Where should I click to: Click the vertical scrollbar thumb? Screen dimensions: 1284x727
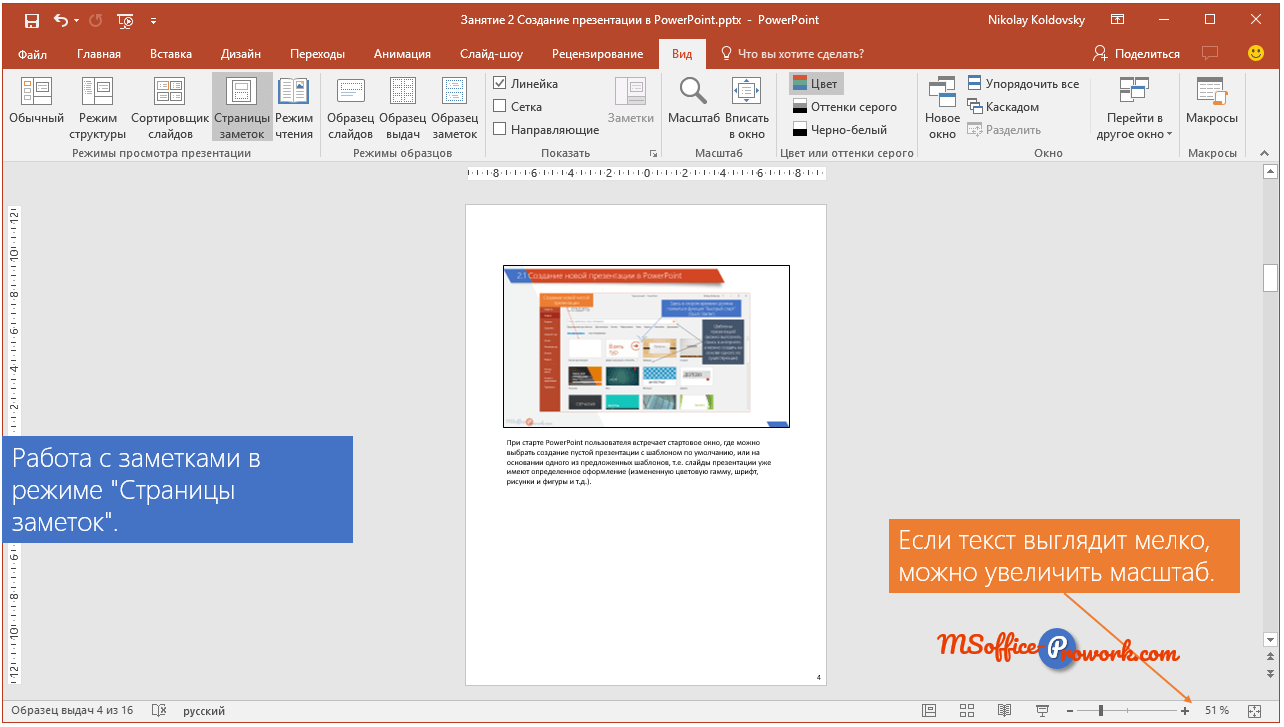(1271, 276)
